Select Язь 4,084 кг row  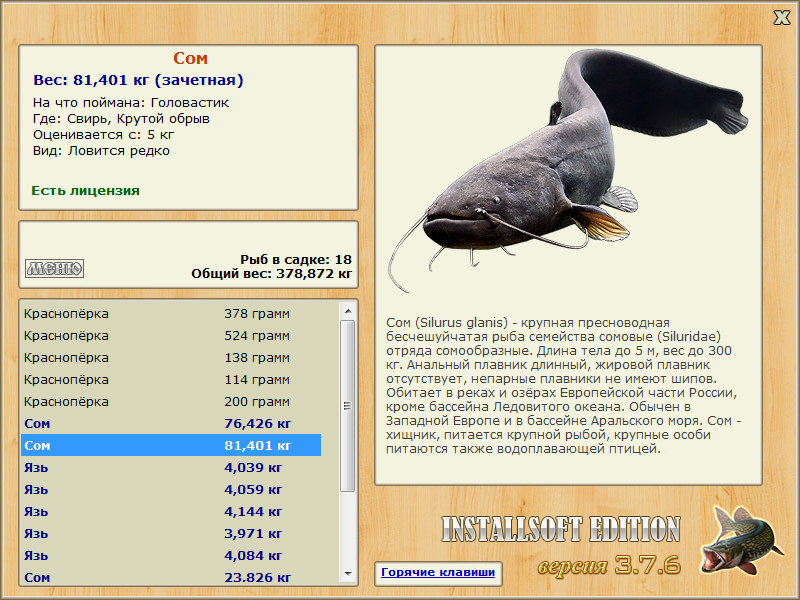coord(171,555)
